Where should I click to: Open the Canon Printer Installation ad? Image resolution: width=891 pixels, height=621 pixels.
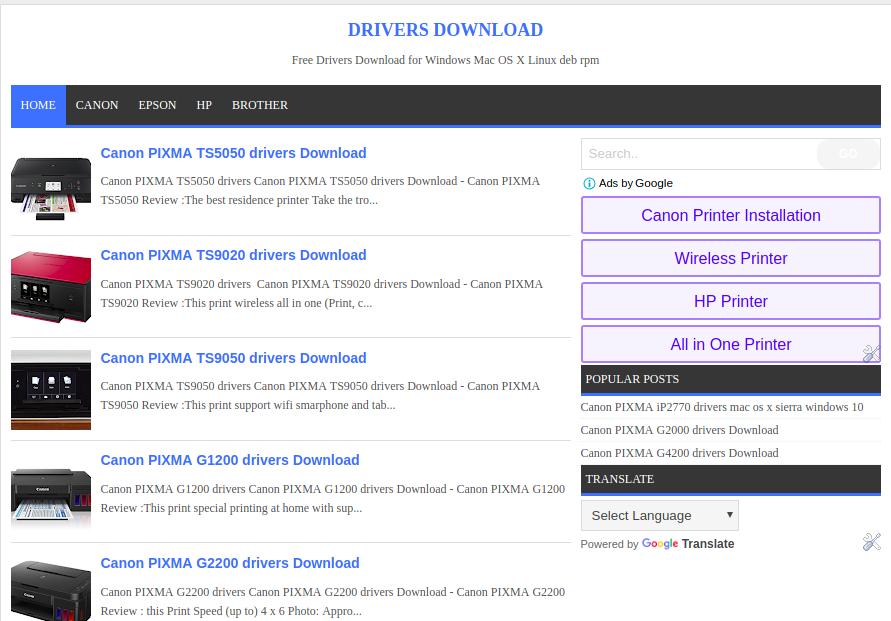pos(731,215)
